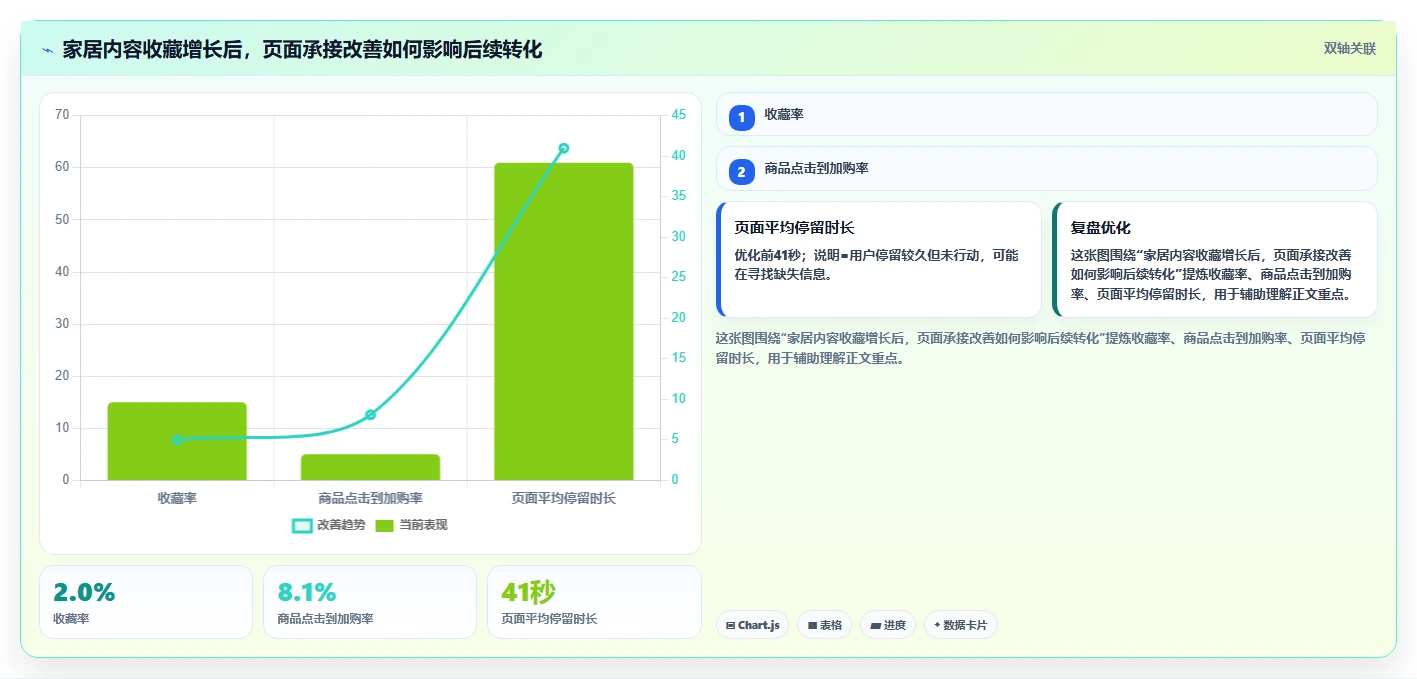Click the blue number 2 badge
The width and height of the screenshot is (1417, 679).
pyautogui.click(x=741, y=172)
